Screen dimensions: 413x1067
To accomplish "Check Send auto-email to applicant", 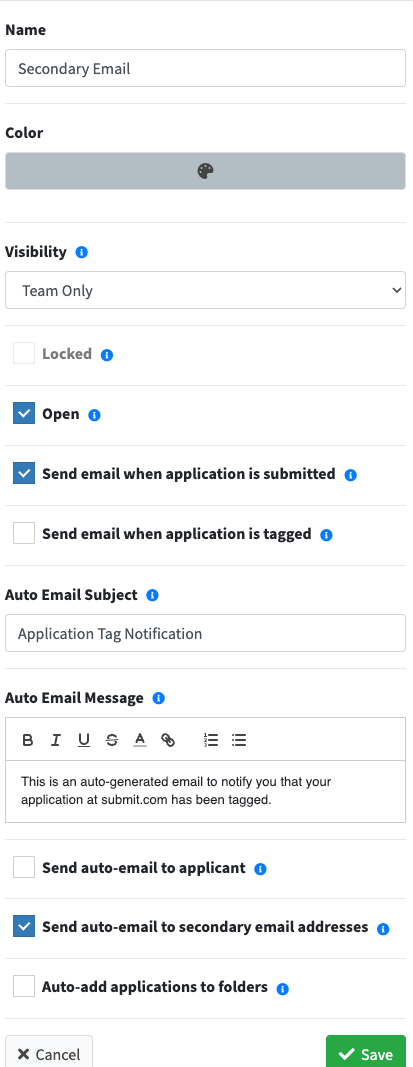I will tap(24, 867).
